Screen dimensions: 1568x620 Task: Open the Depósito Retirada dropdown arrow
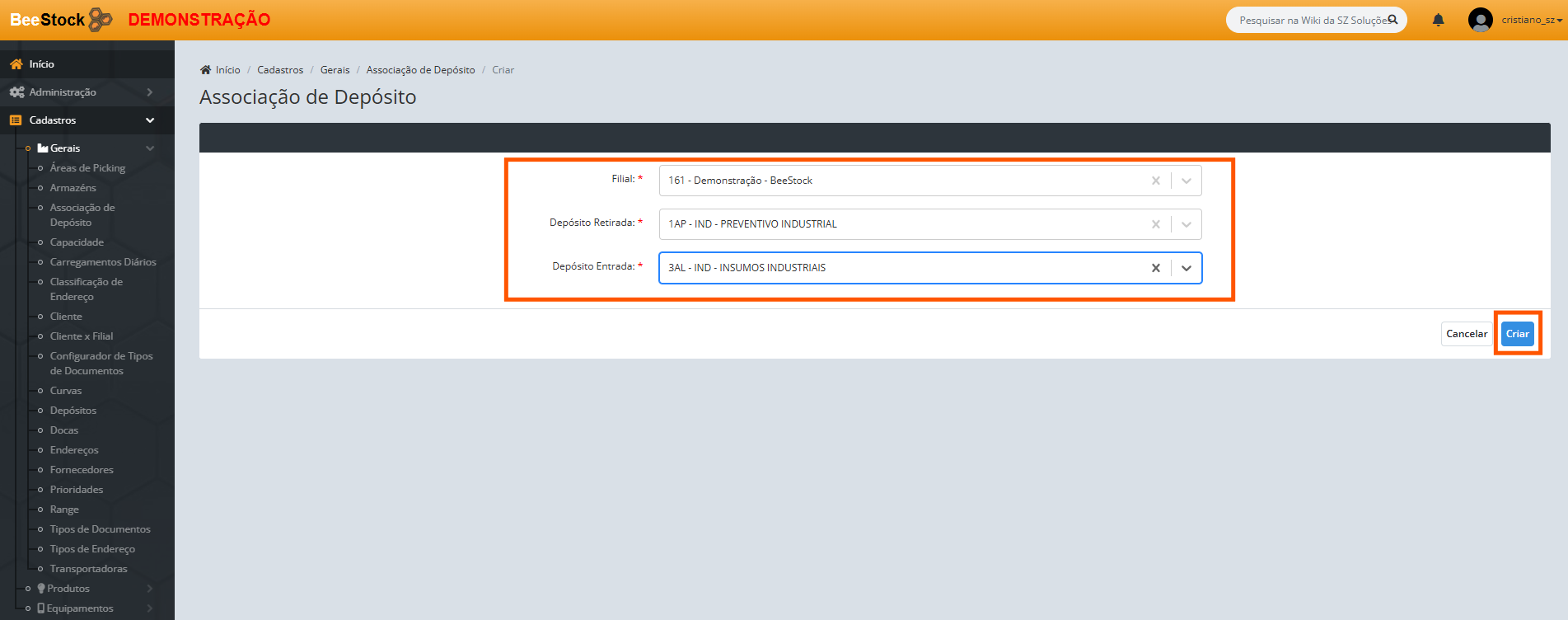[x=1186, y=224]
